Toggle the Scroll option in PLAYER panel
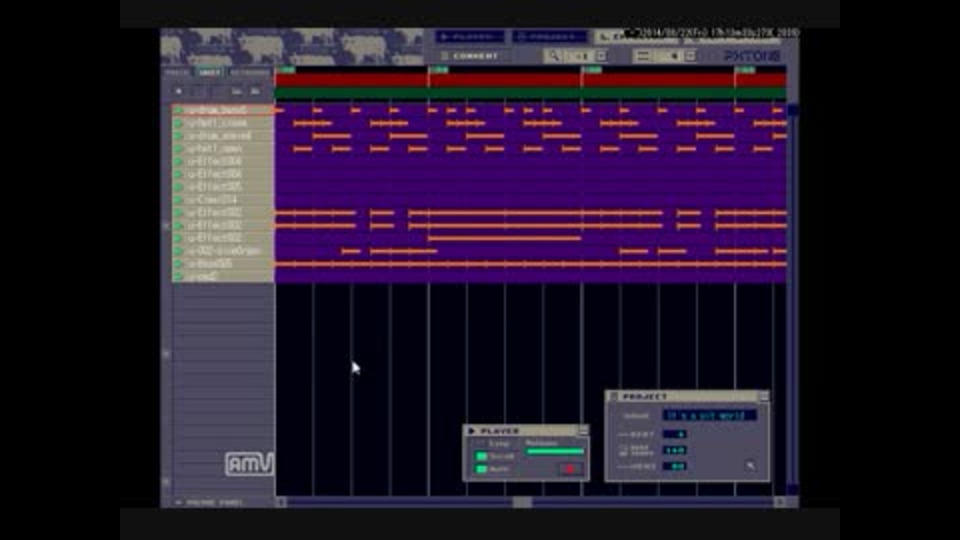 [x=481, y=456]
